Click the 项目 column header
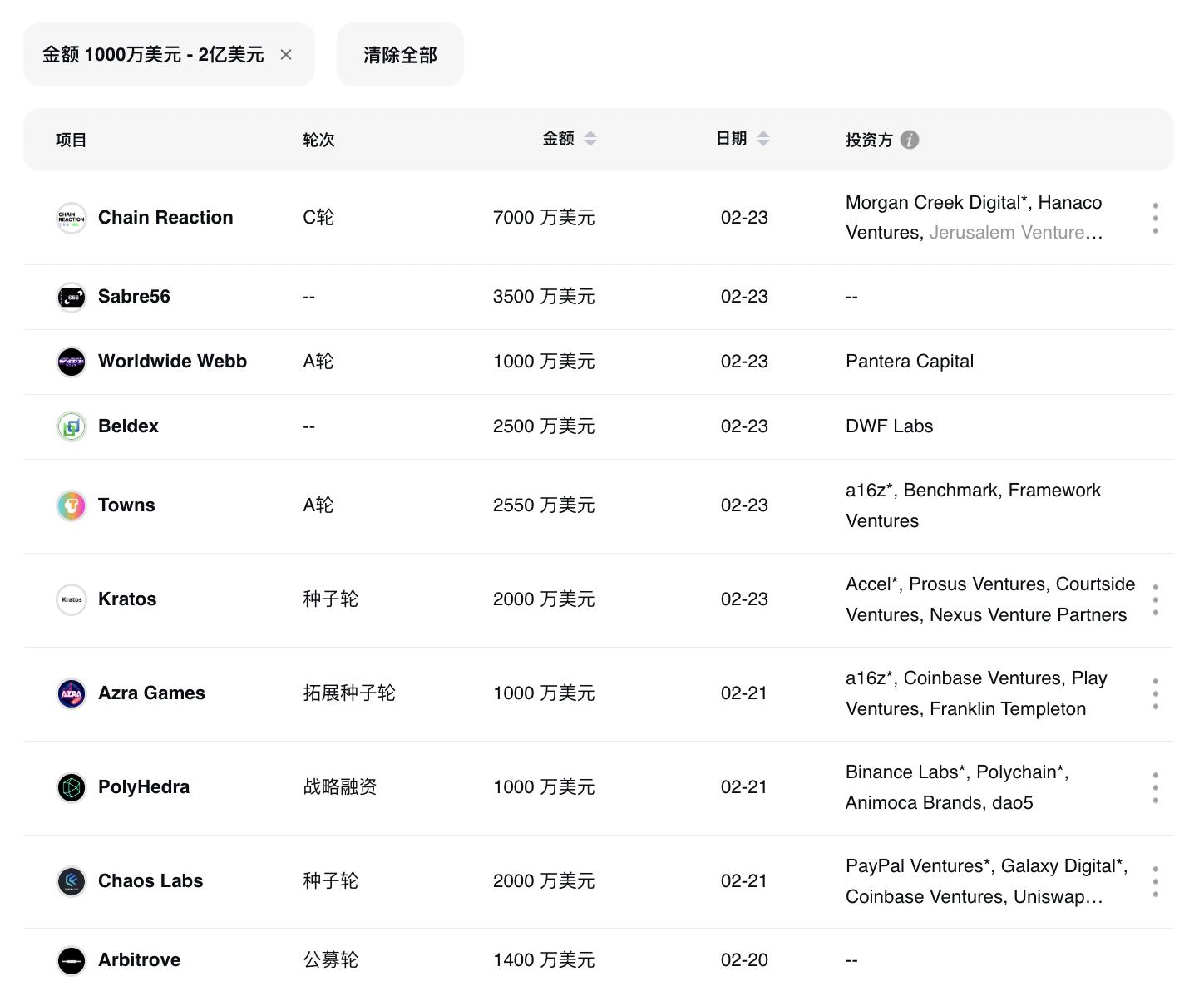Screen dimensions: 1204x991 [x=72, y=140]
